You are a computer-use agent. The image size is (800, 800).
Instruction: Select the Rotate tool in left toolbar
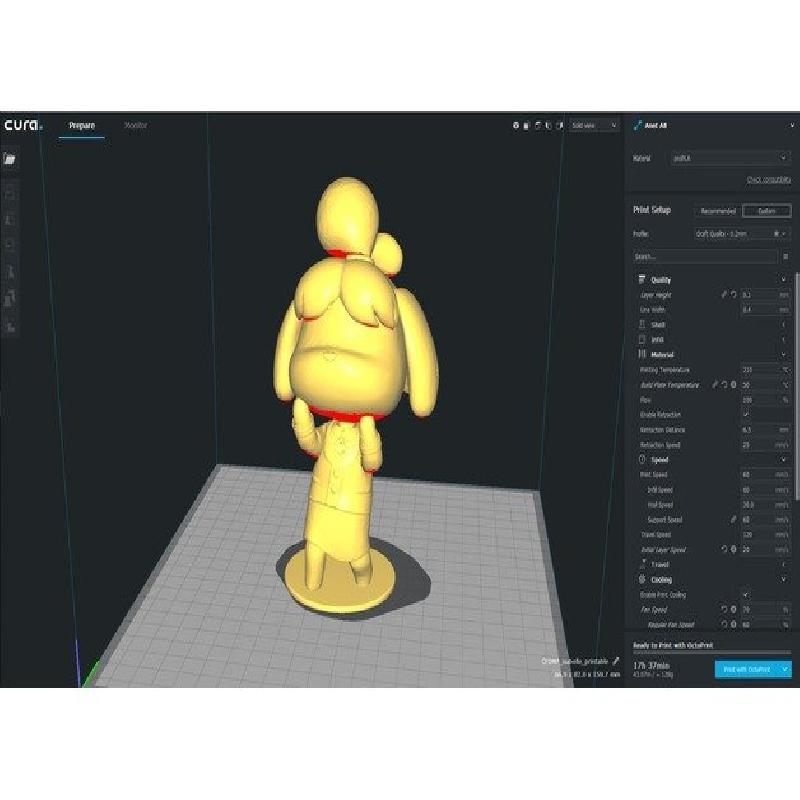[x=10, y=245]
